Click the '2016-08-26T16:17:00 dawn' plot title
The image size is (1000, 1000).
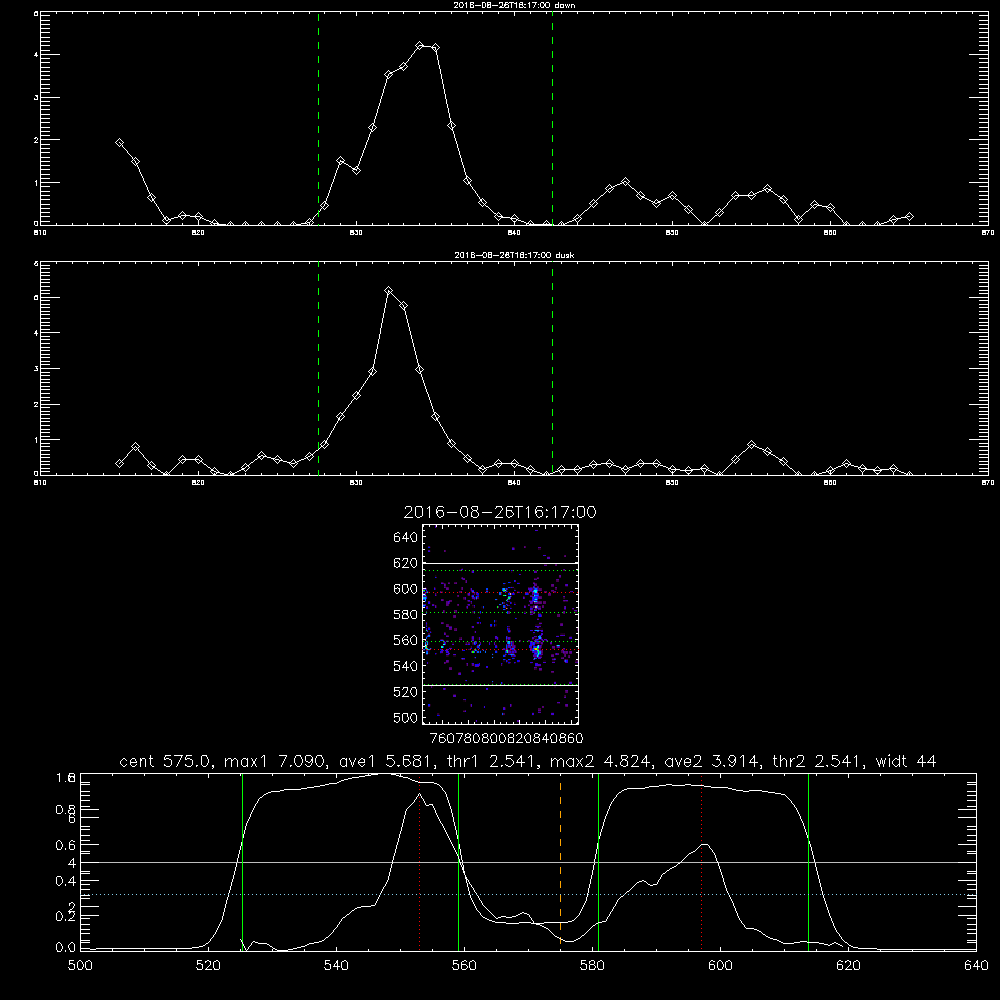pyautogui.click(x=514, y=5)
